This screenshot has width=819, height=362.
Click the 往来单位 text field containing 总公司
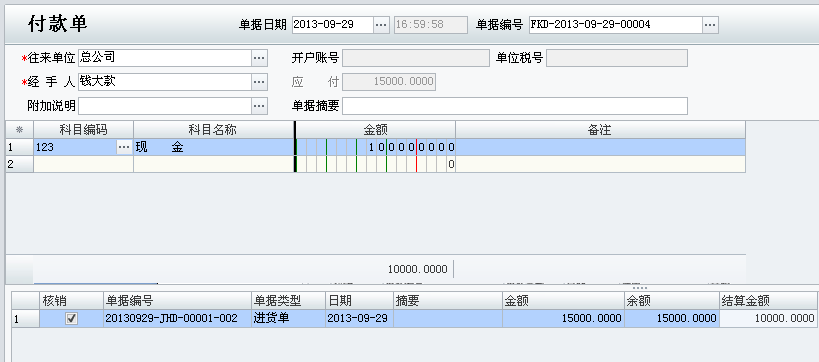tap(165, 58)
